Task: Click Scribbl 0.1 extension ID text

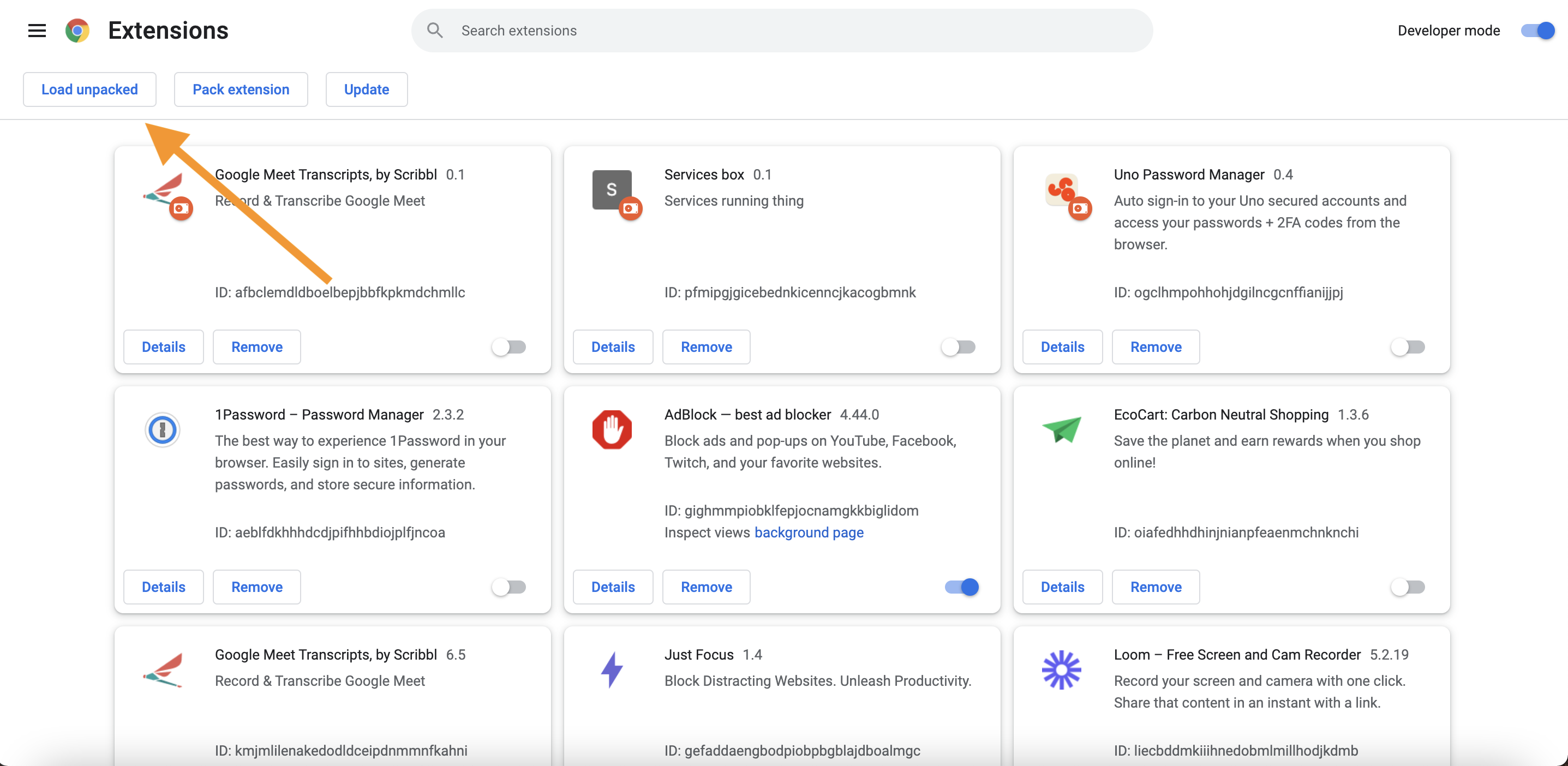Action: [x=340, y=292]
